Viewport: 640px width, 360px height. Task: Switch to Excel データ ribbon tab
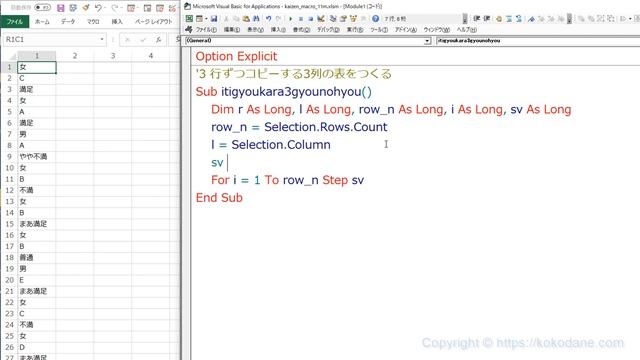tap(68, 22)
